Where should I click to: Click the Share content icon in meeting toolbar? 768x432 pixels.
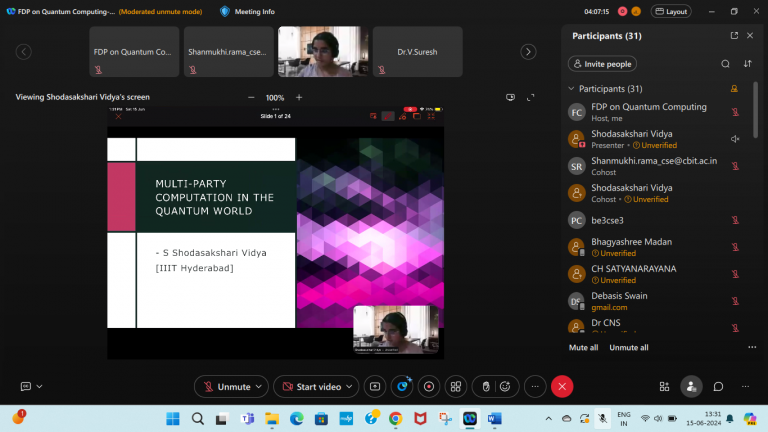point(375,386)
